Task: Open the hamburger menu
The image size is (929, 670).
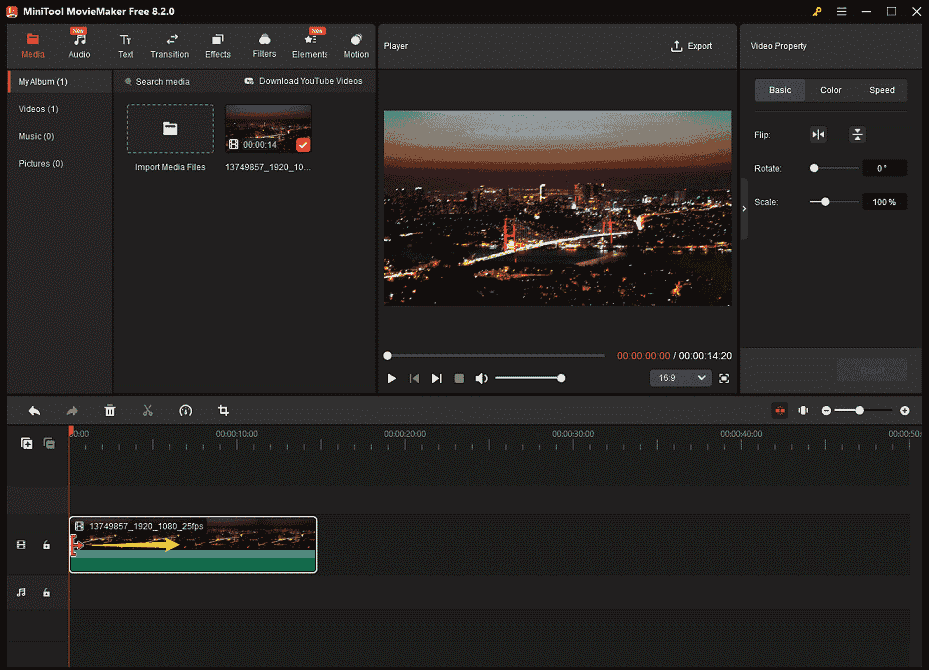Action: [x=841, y=11]
